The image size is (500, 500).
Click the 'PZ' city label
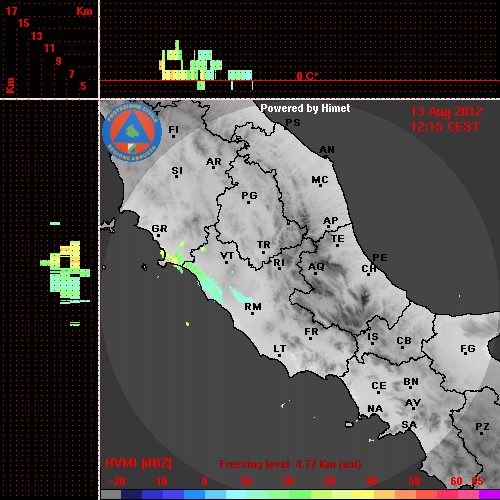tap(482, 427)
